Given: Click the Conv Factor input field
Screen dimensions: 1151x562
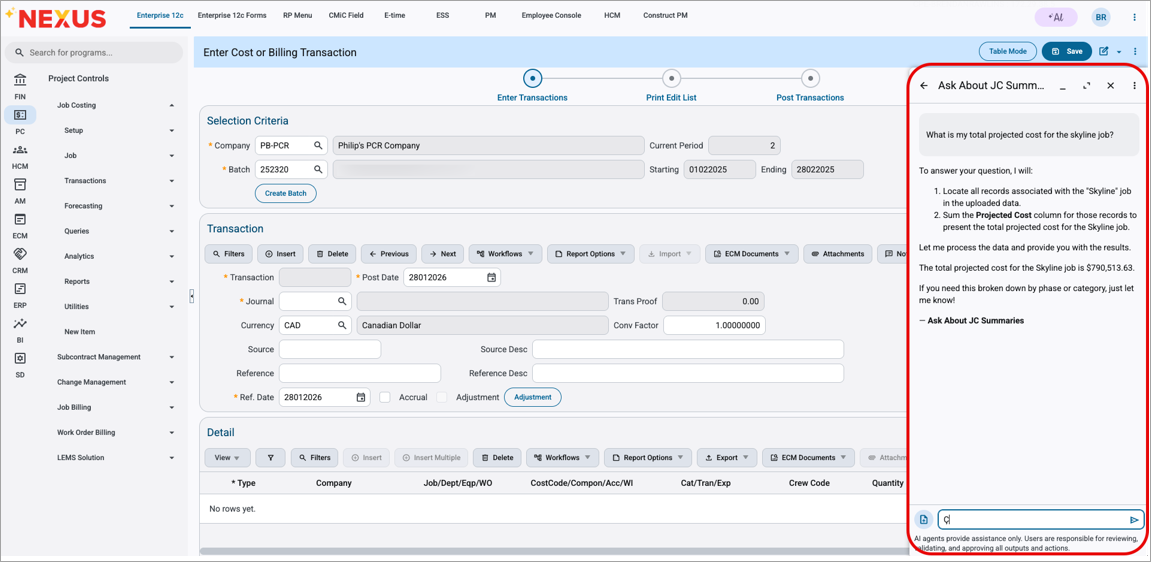Looking at the screenshot, I should 714,325.
